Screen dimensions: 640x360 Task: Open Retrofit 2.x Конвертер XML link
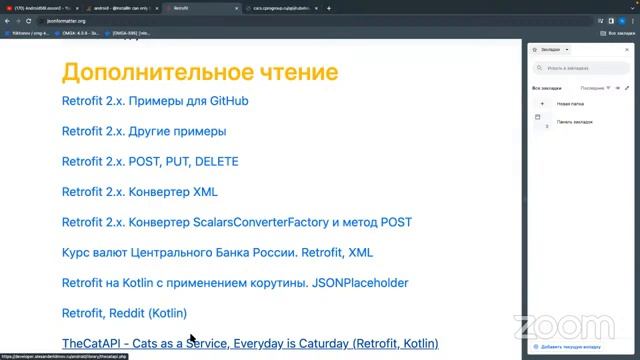click(x=140, y=192)
